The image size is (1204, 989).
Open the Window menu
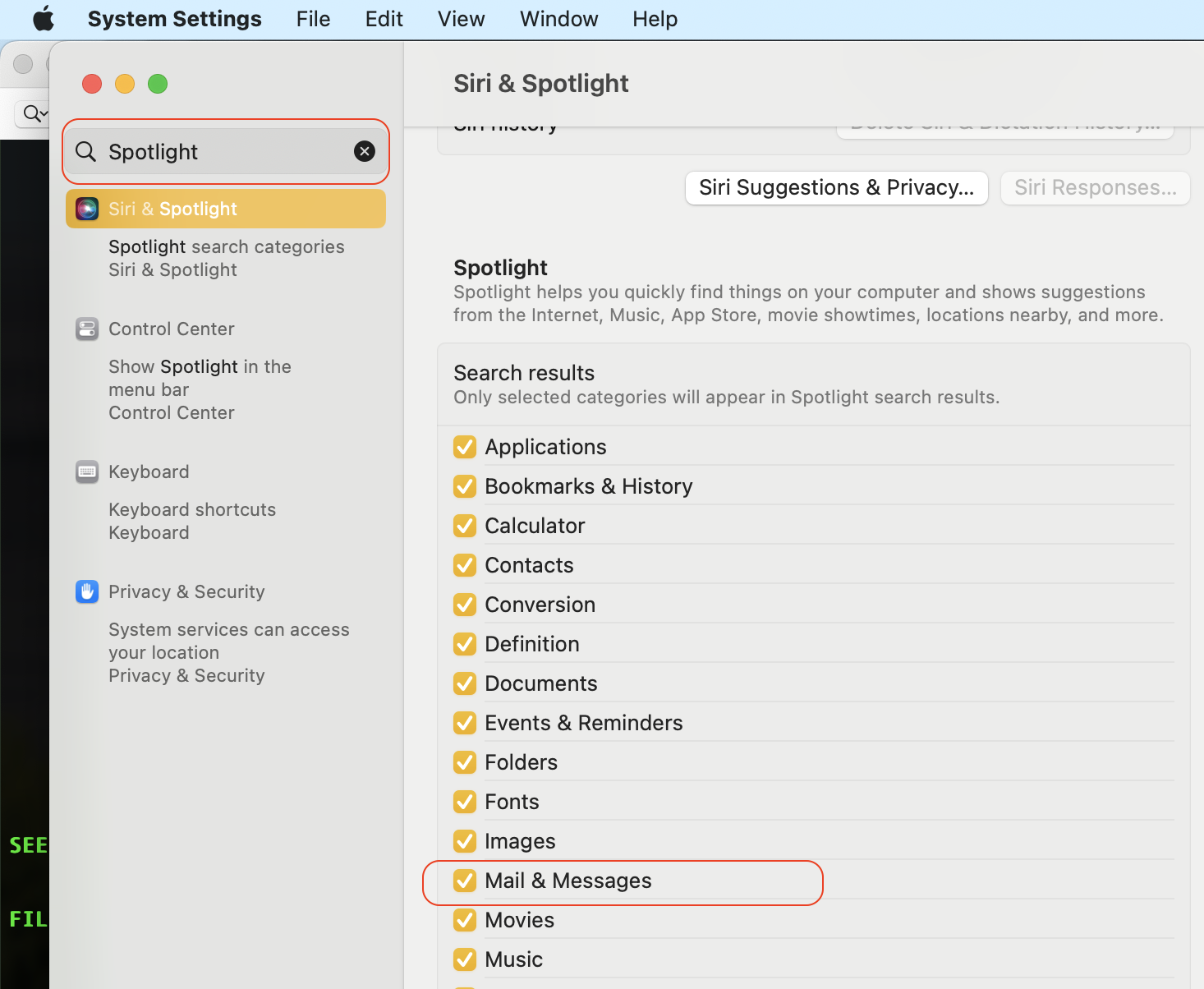558,18
